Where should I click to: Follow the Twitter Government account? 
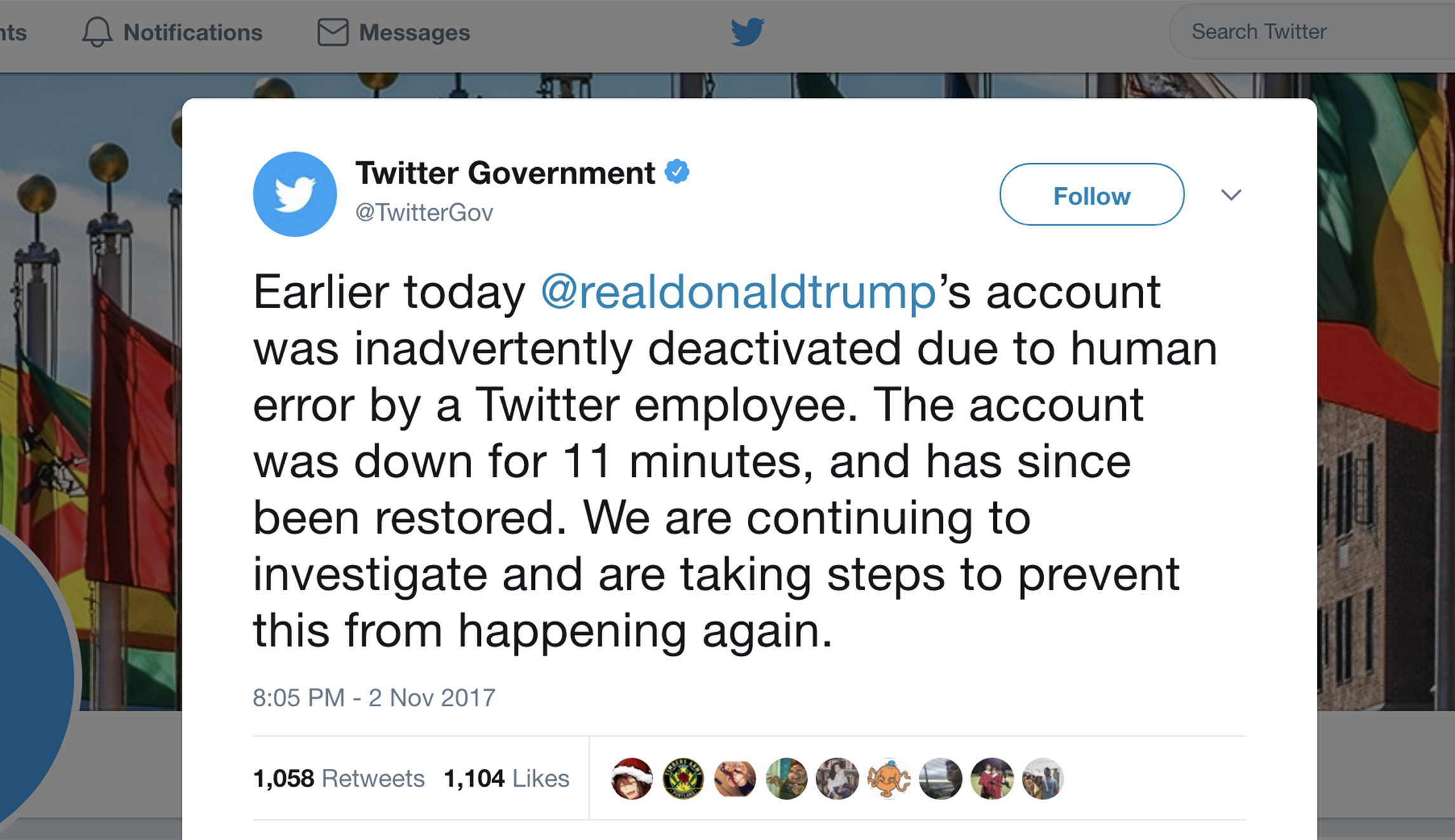click(x=1092, y=195)
